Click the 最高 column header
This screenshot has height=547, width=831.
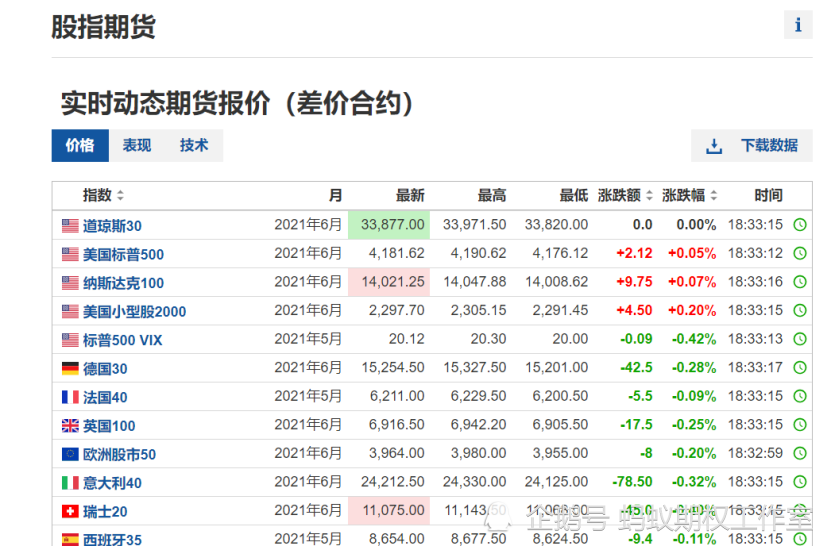pos(492,195)
